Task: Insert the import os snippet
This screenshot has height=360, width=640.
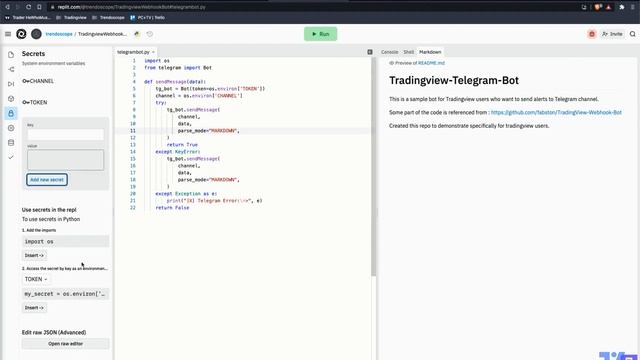Action: [x=34, y=256]
